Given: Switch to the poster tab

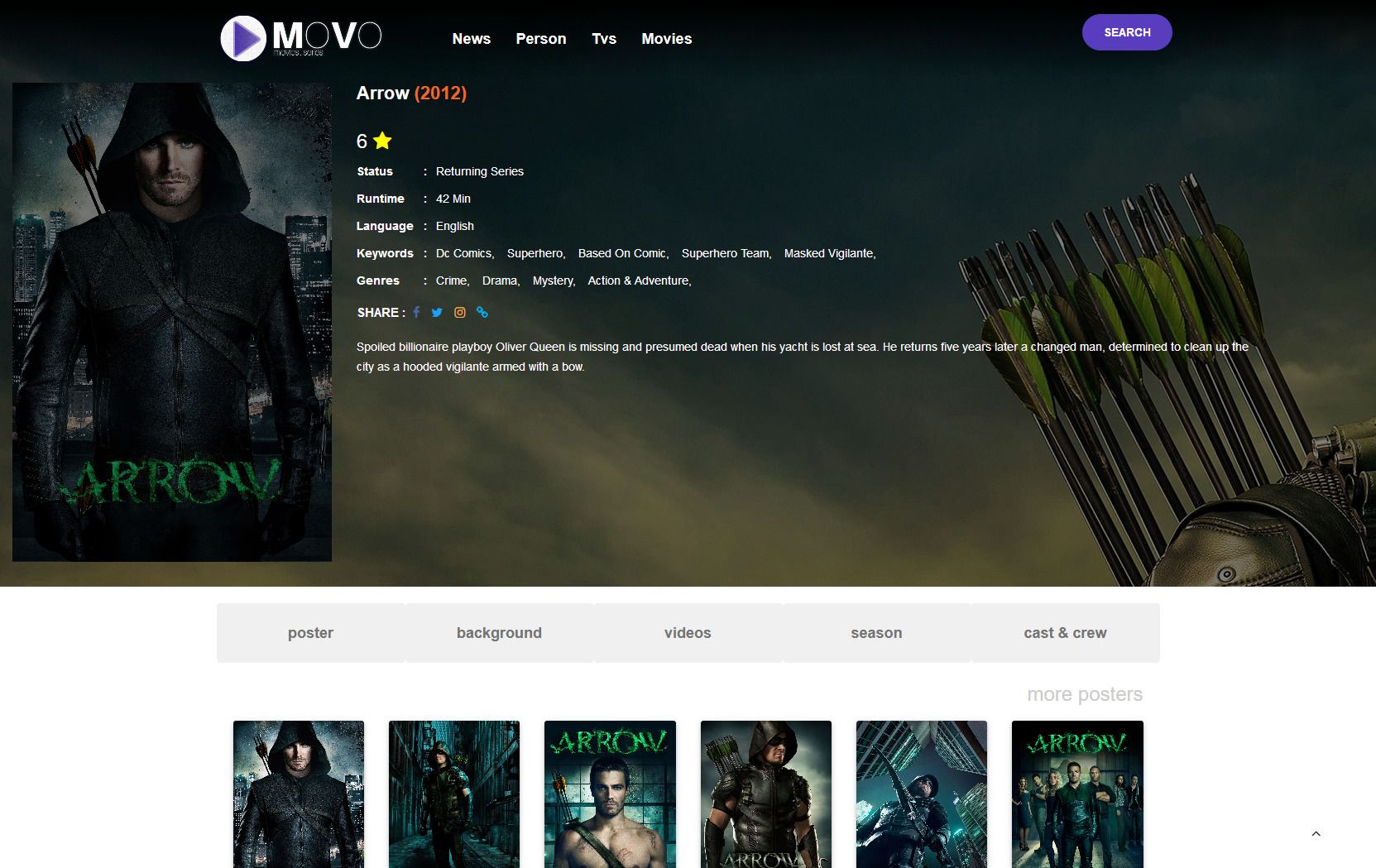Looking at the screenshot, I should [x=311, y=633].
